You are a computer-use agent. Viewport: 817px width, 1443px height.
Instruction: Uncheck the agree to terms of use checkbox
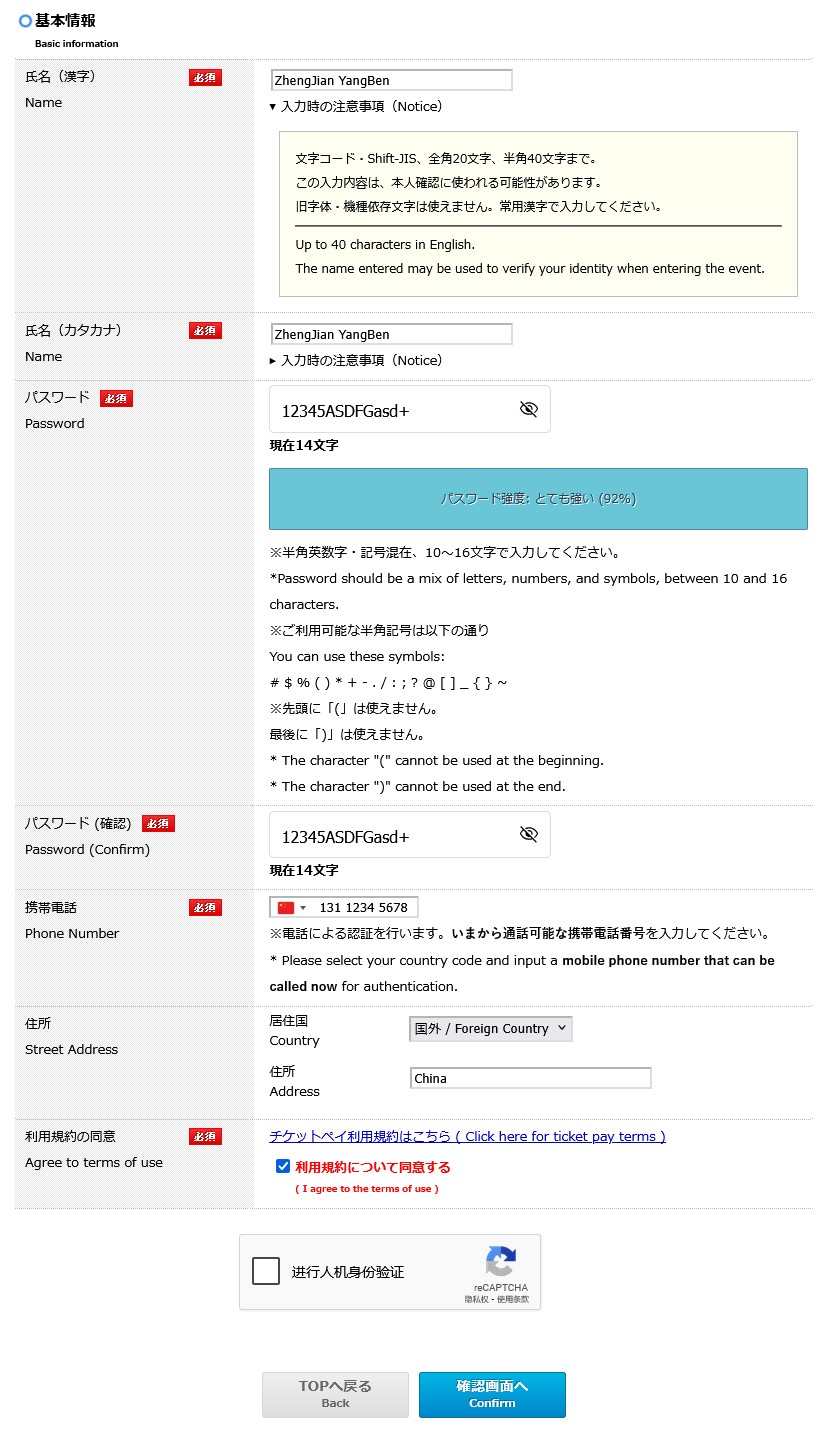(283, 1166)
